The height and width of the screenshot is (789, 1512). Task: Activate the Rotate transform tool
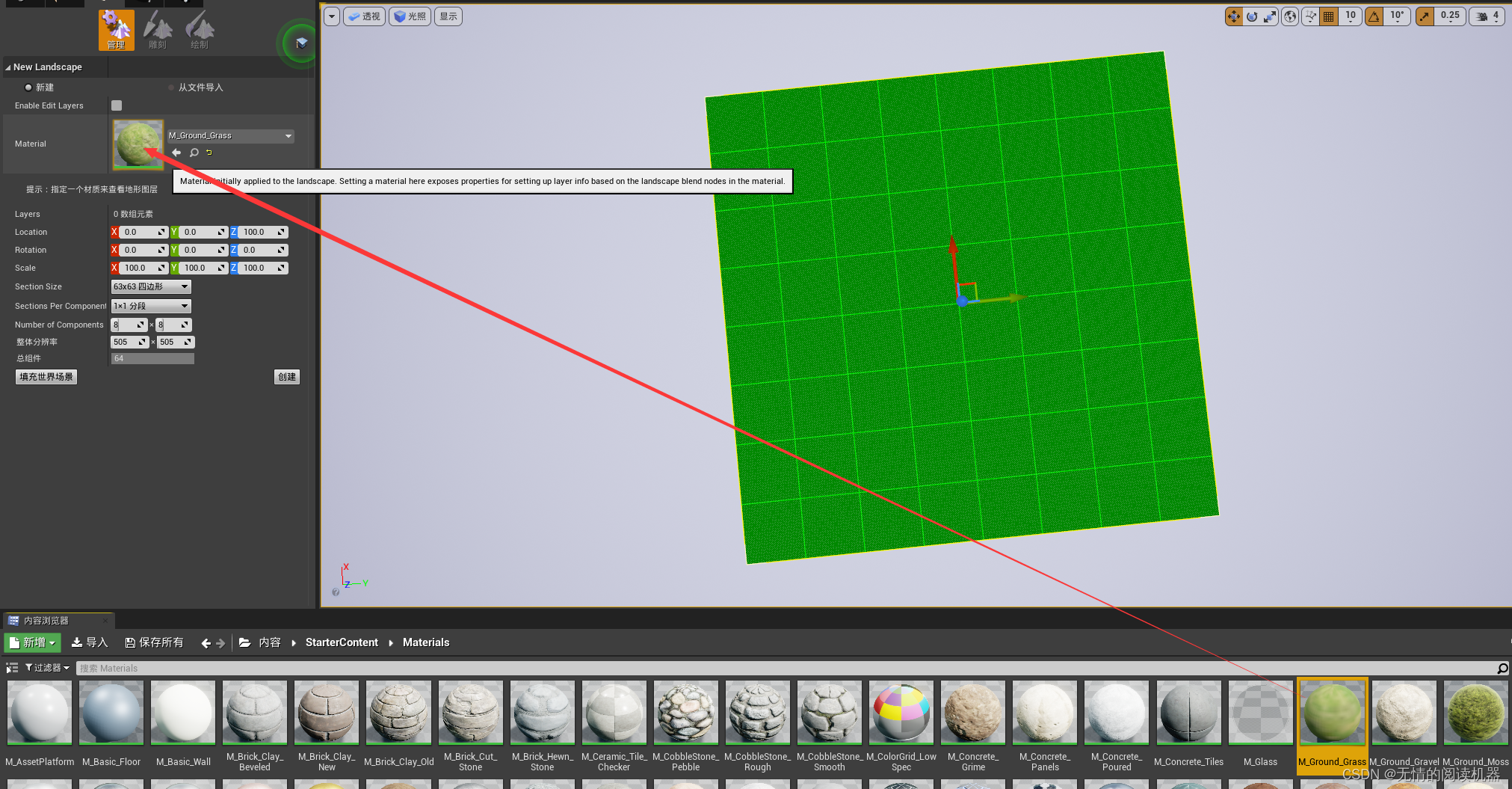point(1253,16)
